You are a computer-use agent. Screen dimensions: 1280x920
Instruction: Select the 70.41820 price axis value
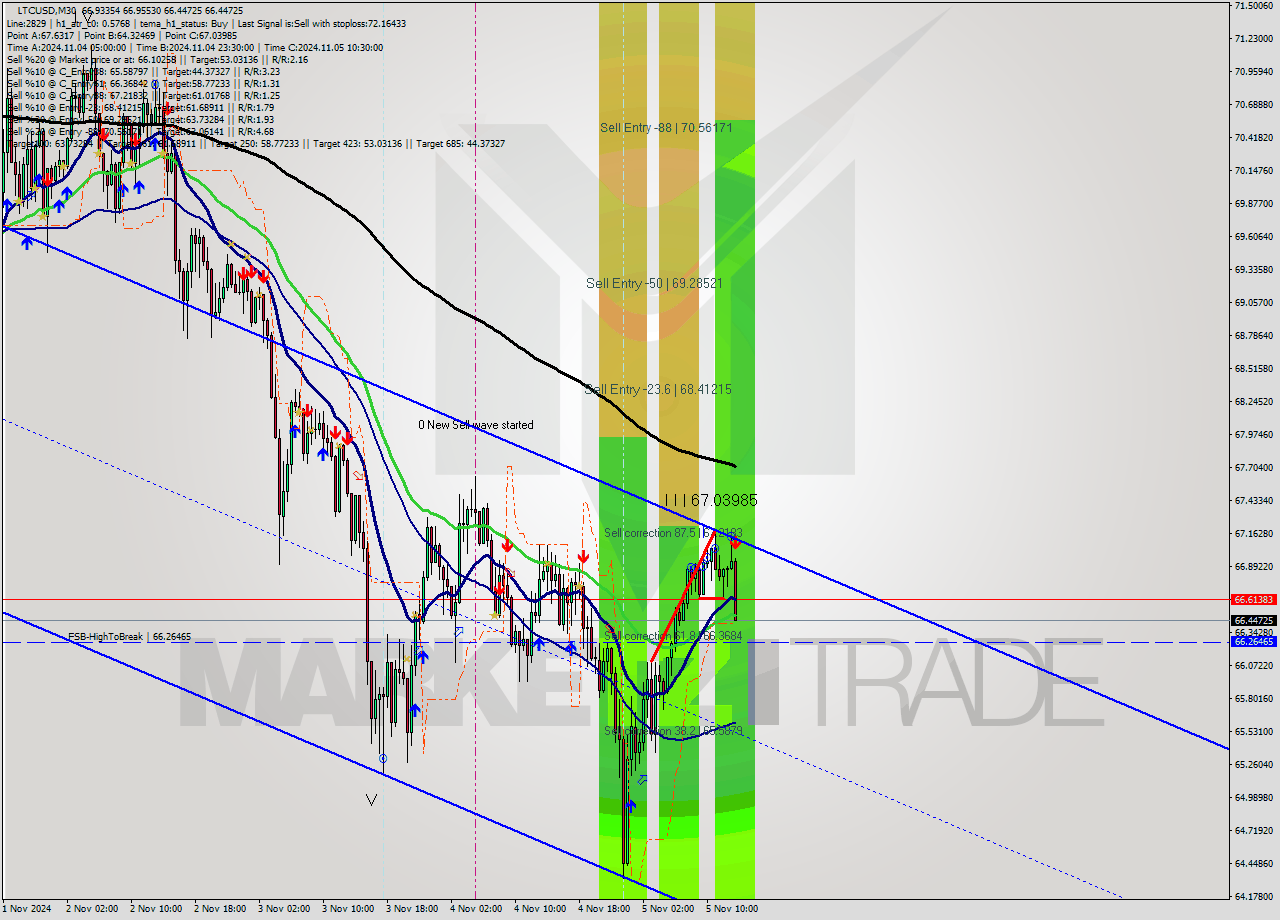coord(1253,138)
